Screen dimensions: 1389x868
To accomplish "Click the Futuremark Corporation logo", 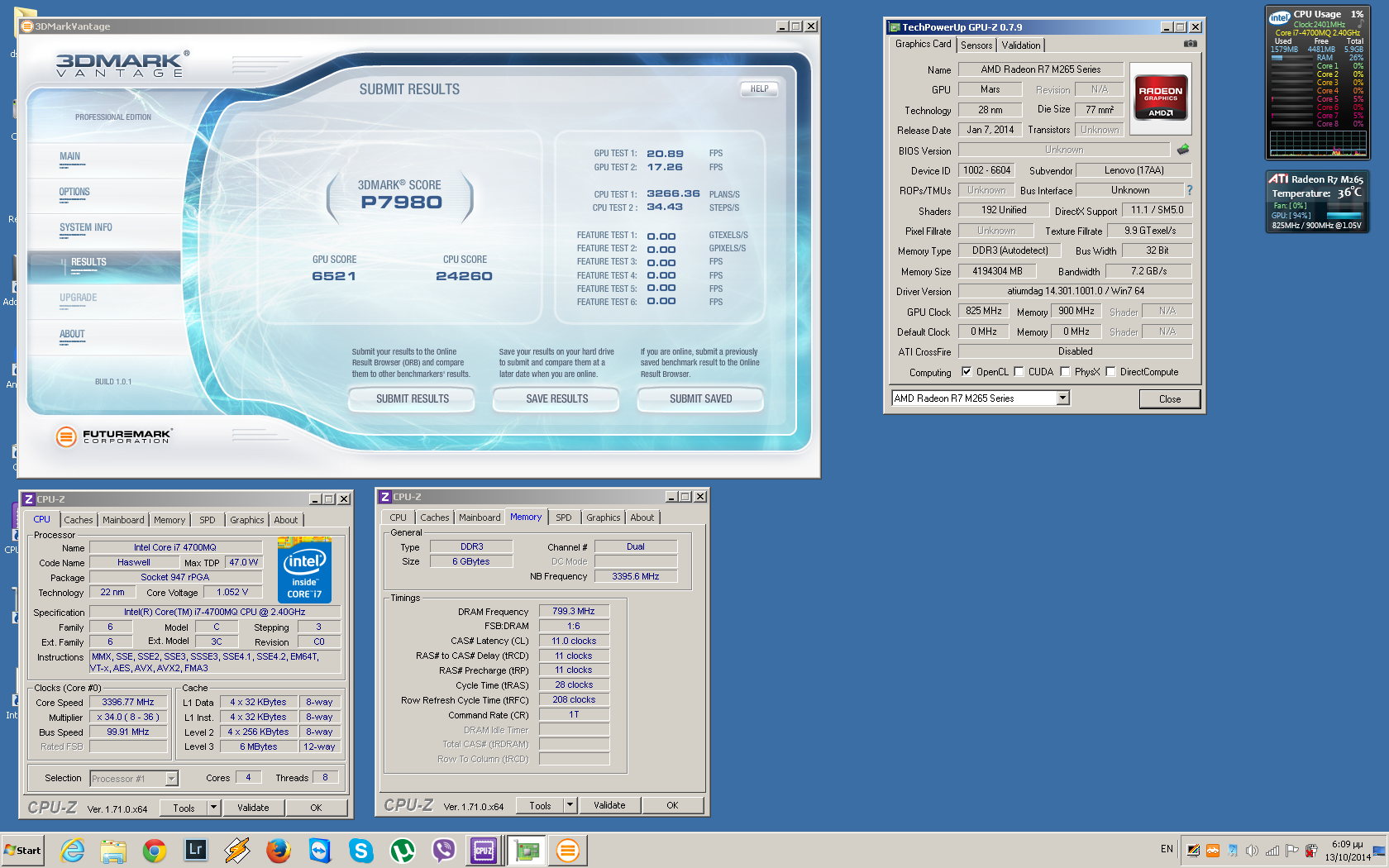I will tap(113, 436).
